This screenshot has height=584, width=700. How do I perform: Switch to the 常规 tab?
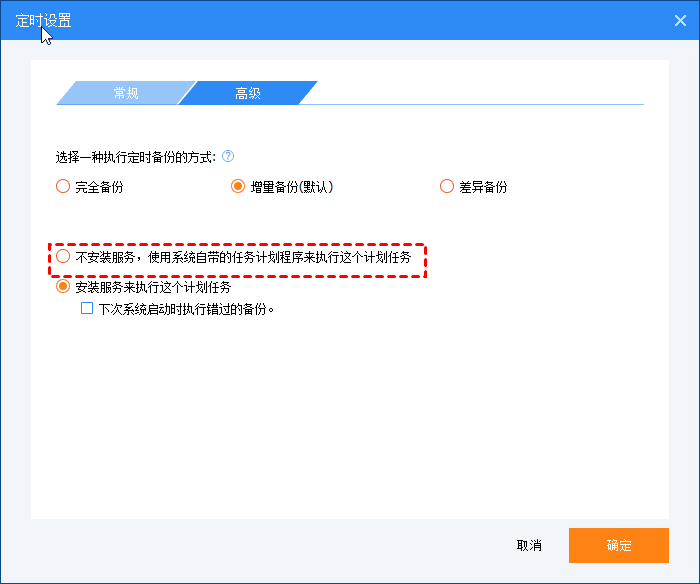point(125,93)
